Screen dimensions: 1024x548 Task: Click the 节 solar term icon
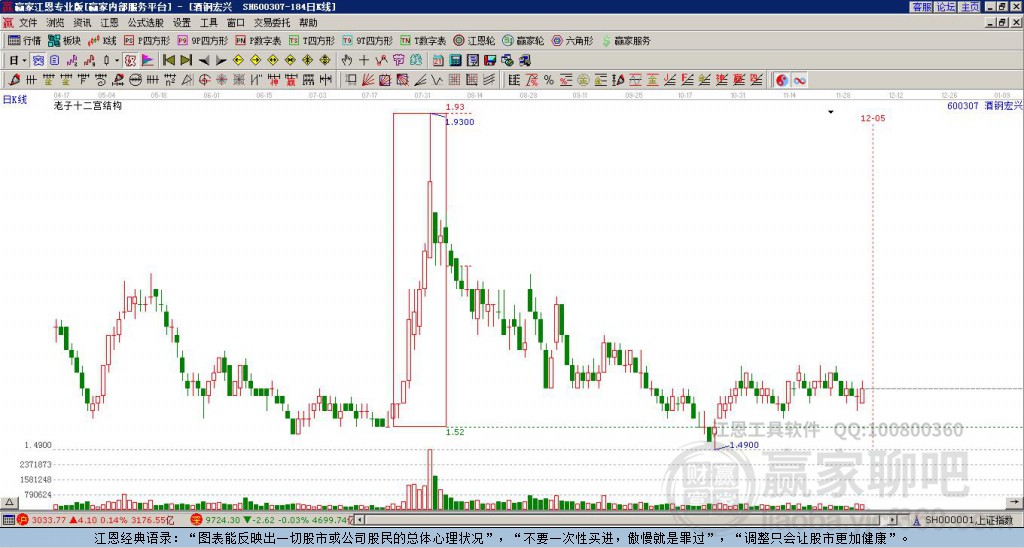(399, 61)
